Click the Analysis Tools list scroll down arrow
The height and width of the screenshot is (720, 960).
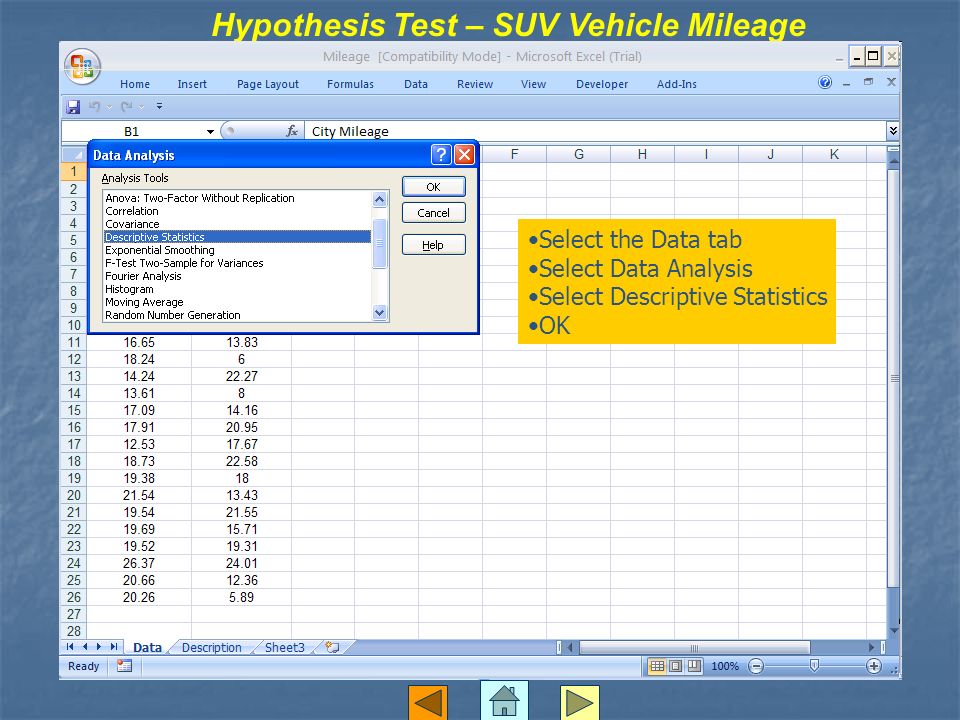380,313
